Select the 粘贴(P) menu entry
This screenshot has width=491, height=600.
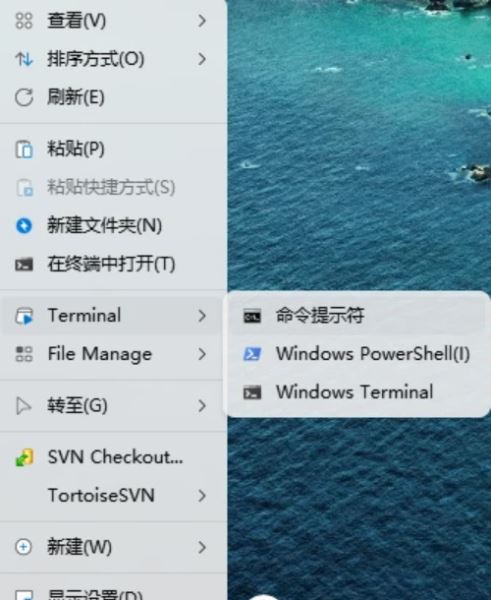coord(112,149)
